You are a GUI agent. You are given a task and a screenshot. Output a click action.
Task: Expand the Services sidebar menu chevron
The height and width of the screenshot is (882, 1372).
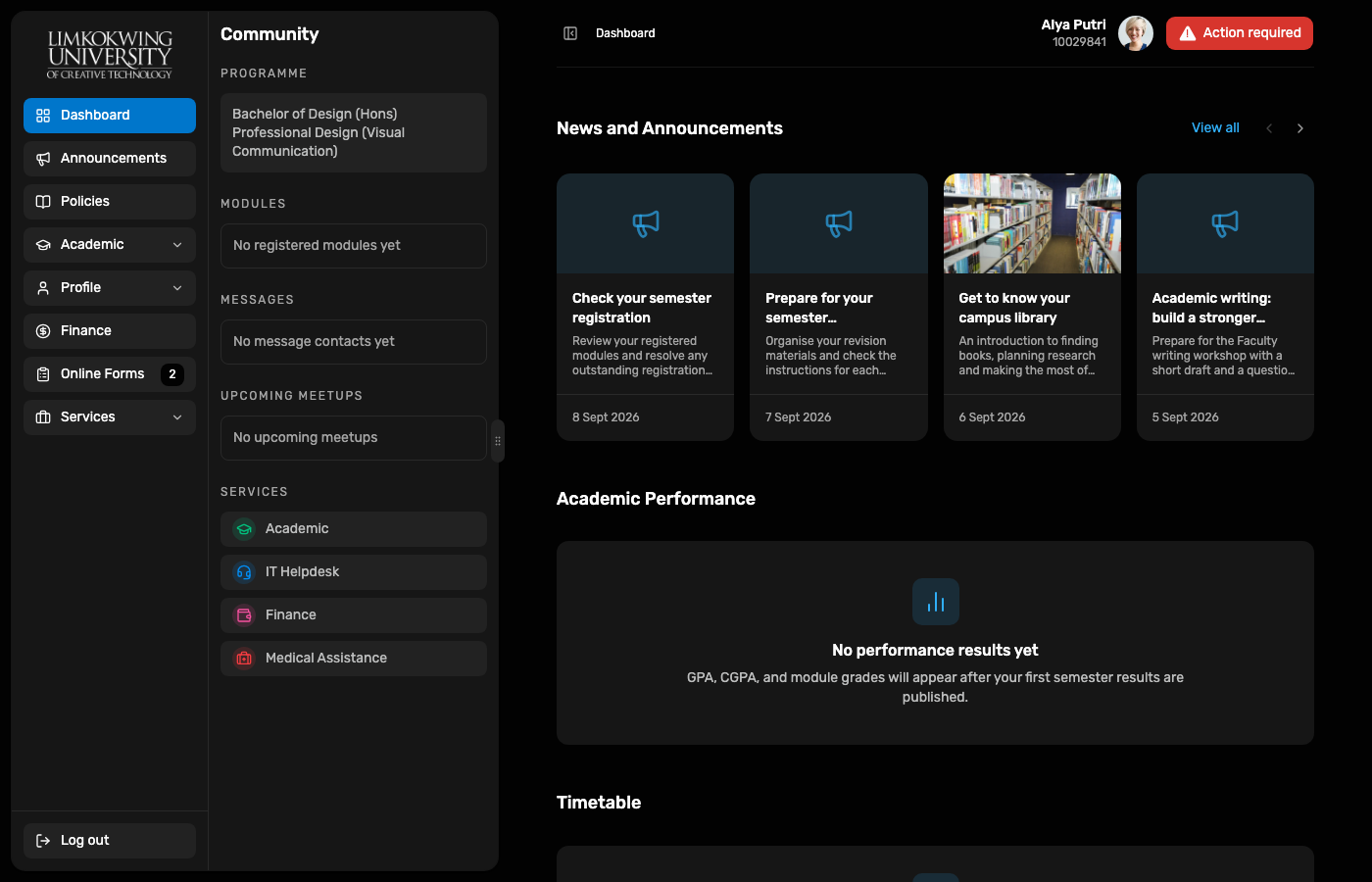tap(177, 417)
